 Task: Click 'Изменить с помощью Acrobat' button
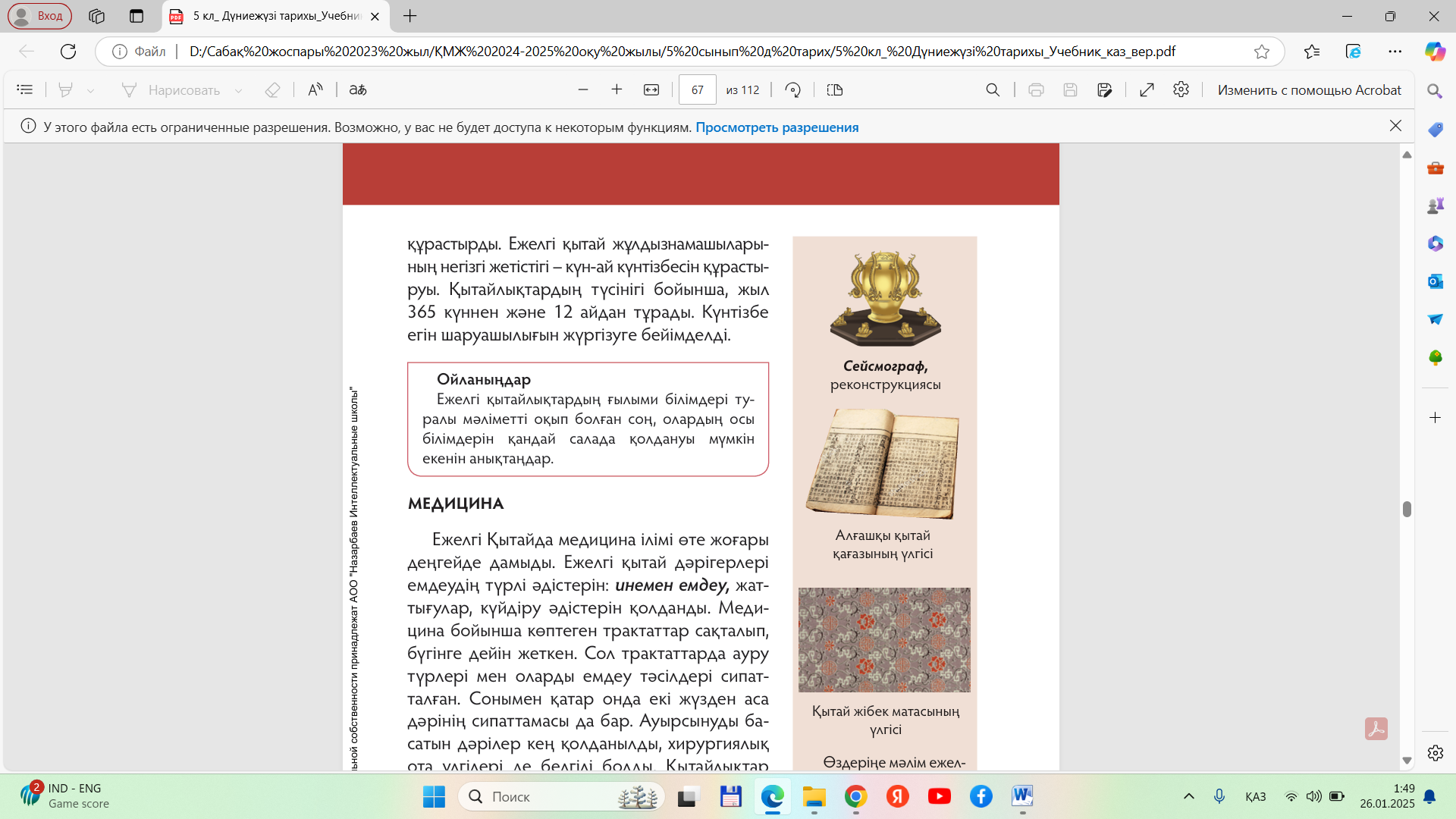pos(1309,89)
